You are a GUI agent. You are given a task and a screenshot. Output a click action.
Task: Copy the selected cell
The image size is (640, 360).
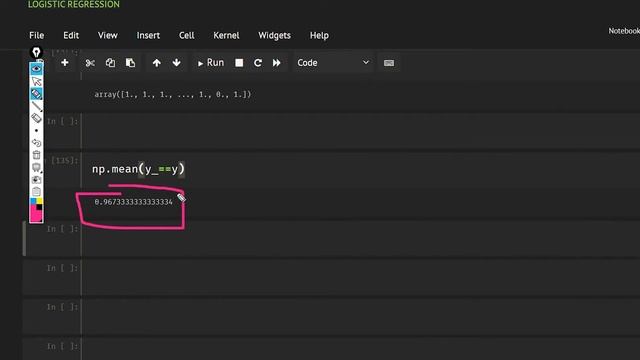110,63
